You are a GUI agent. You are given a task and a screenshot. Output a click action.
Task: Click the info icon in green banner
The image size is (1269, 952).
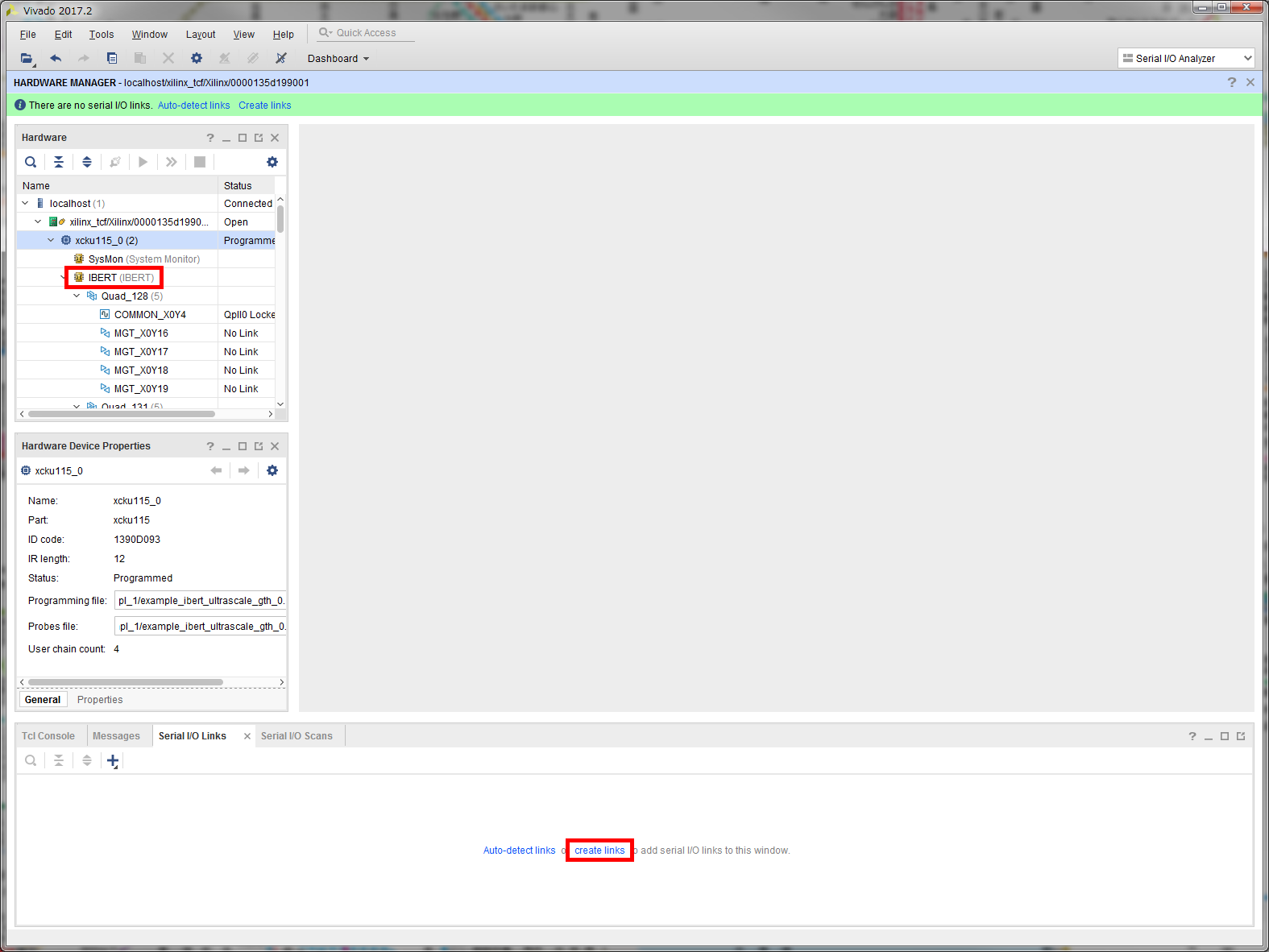click(20, 105)
